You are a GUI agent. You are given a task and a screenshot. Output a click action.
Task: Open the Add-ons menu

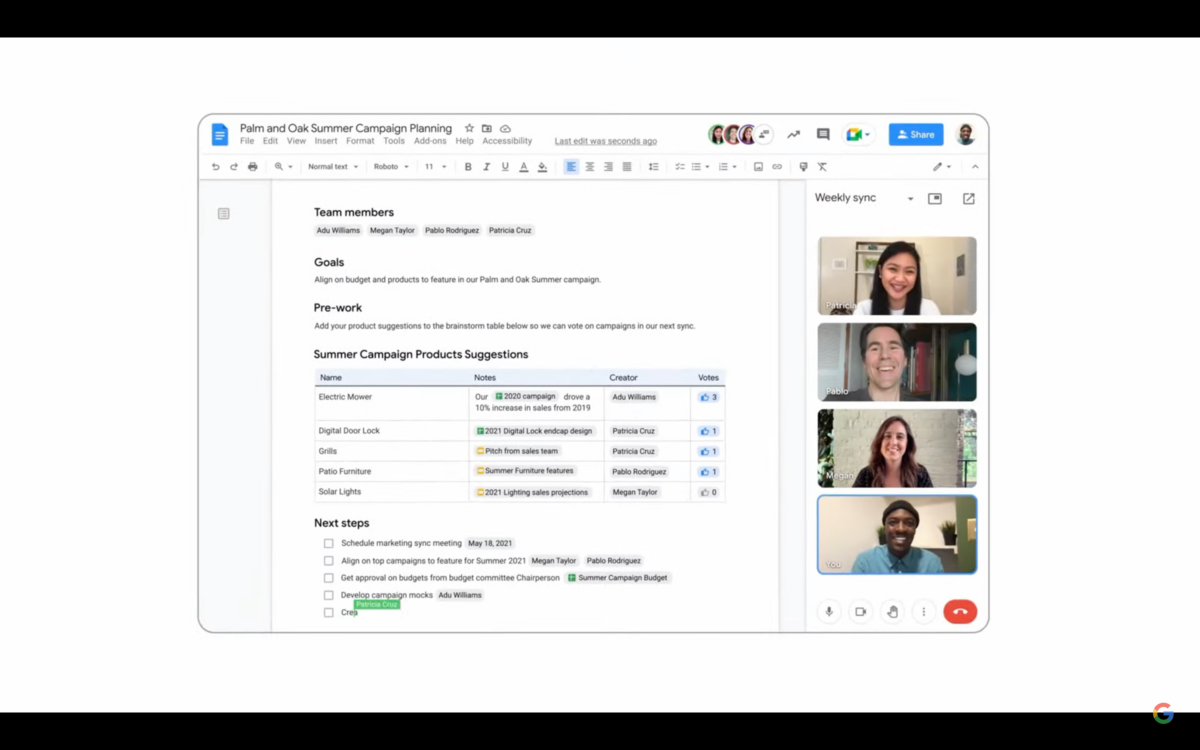click(430, 141)
